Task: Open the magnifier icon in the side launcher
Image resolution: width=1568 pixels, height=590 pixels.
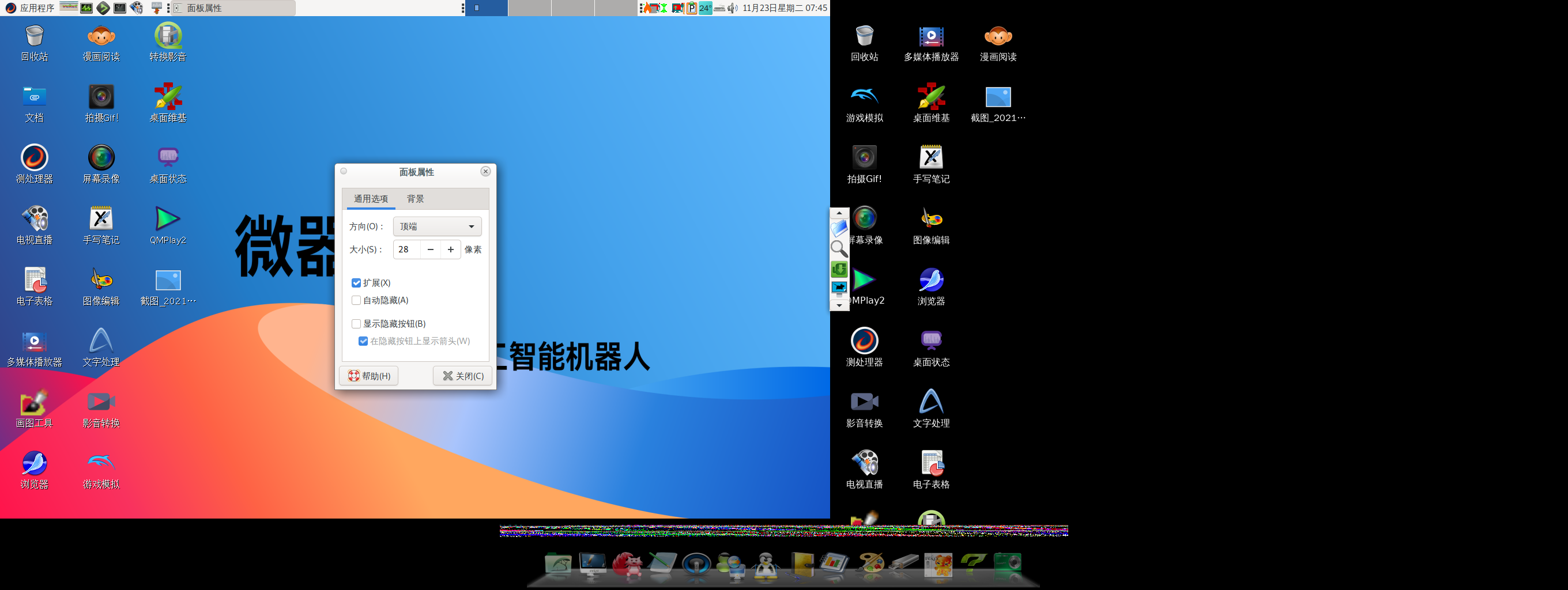Action: click(839, 249)
